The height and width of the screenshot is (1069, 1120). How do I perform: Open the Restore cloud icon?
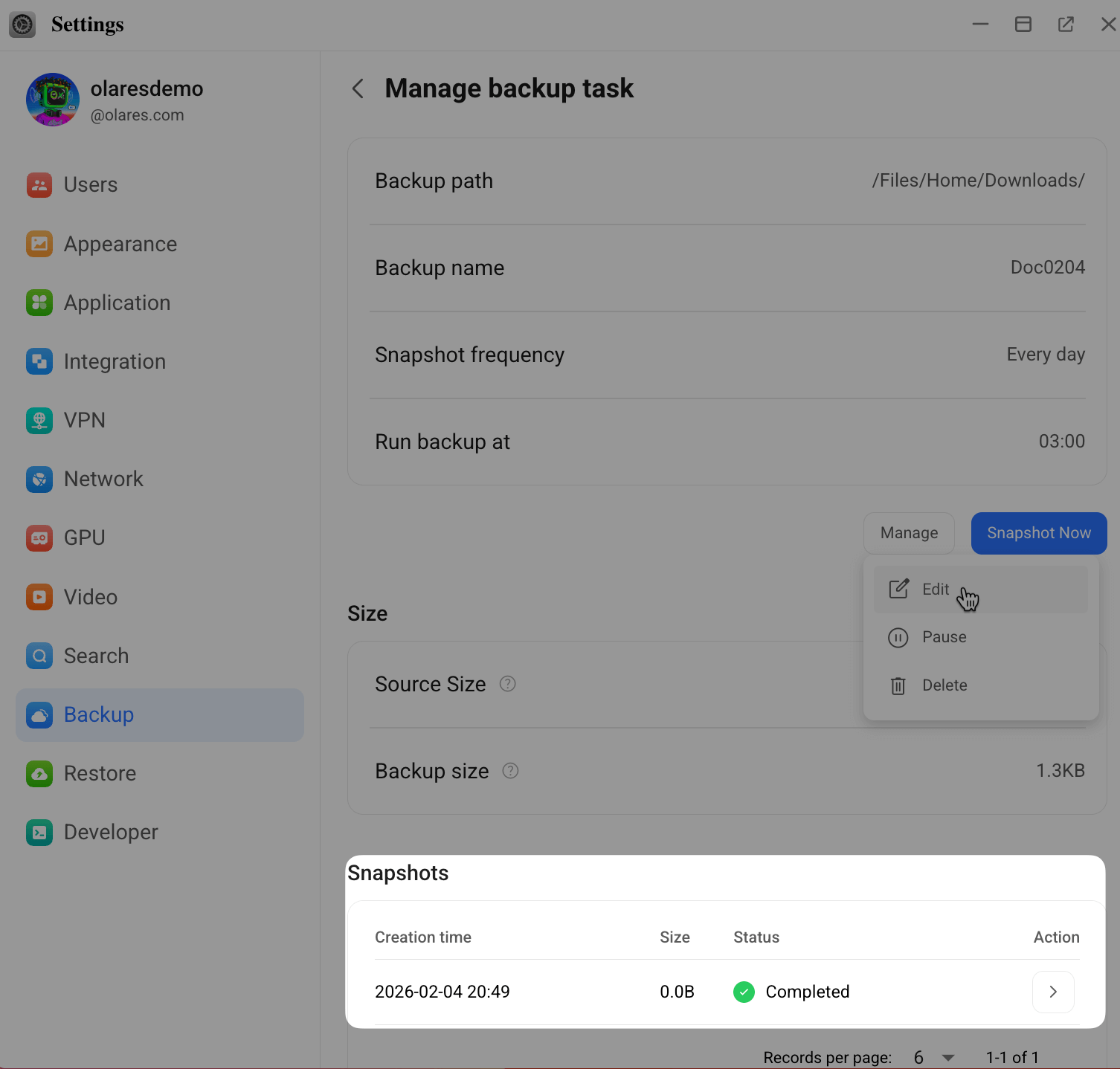[39, 774]
